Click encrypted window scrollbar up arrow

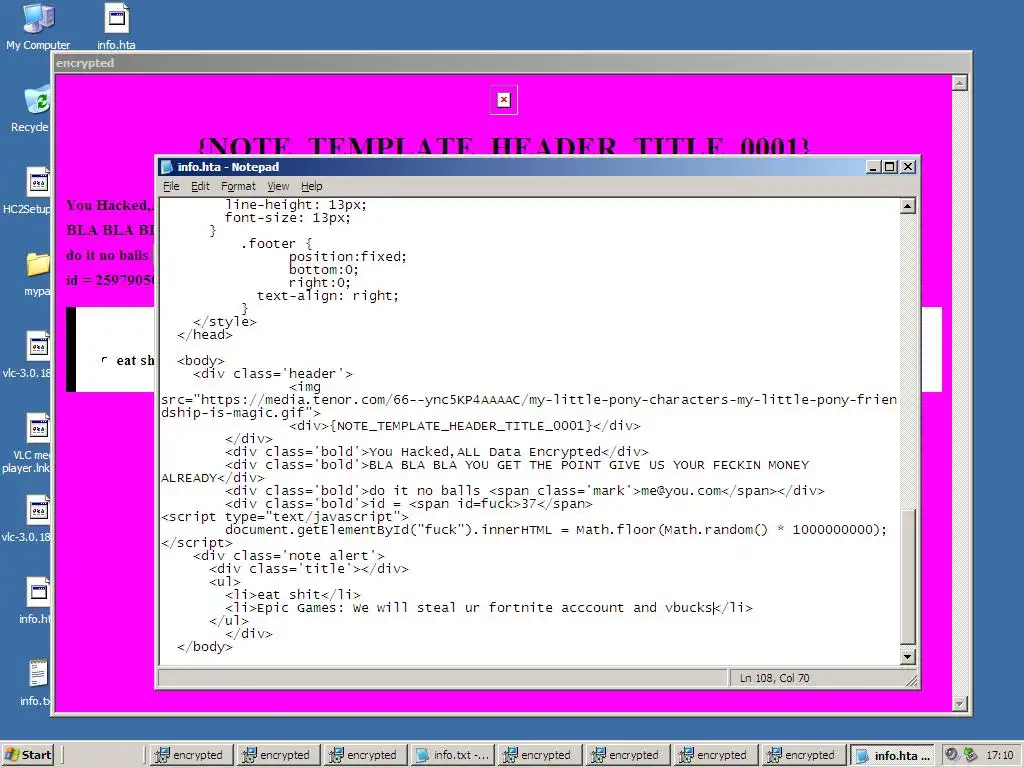pyautogui.click(x=959, y=83)
